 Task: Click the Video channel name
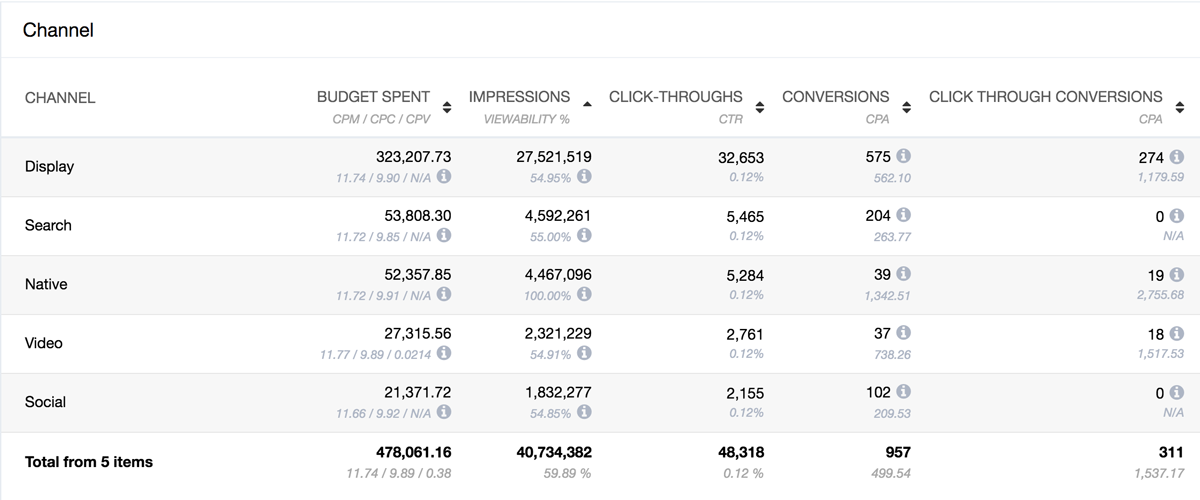[44, 343]
